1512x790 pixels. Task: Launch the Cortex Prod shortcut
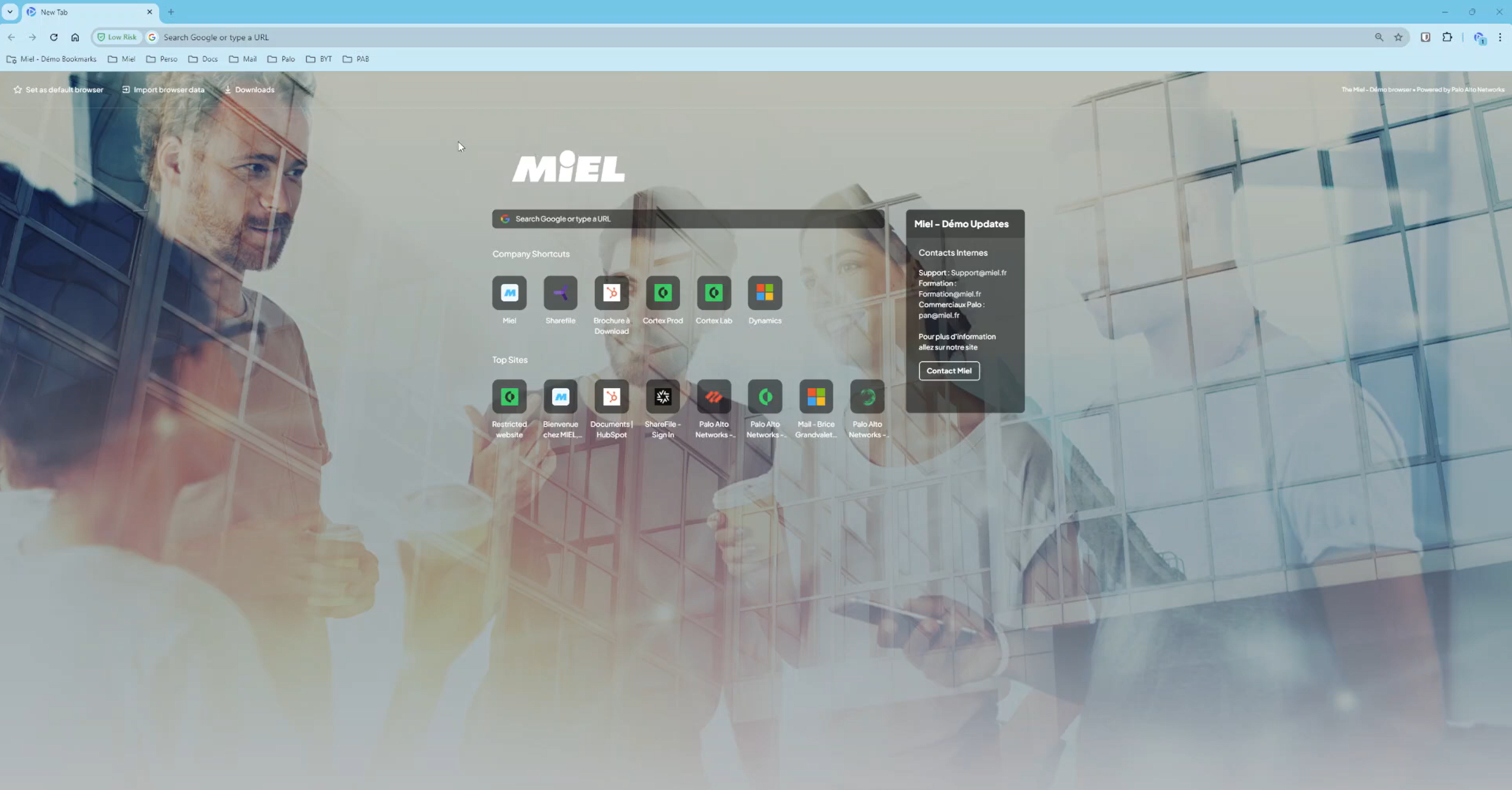pos(662,293)
